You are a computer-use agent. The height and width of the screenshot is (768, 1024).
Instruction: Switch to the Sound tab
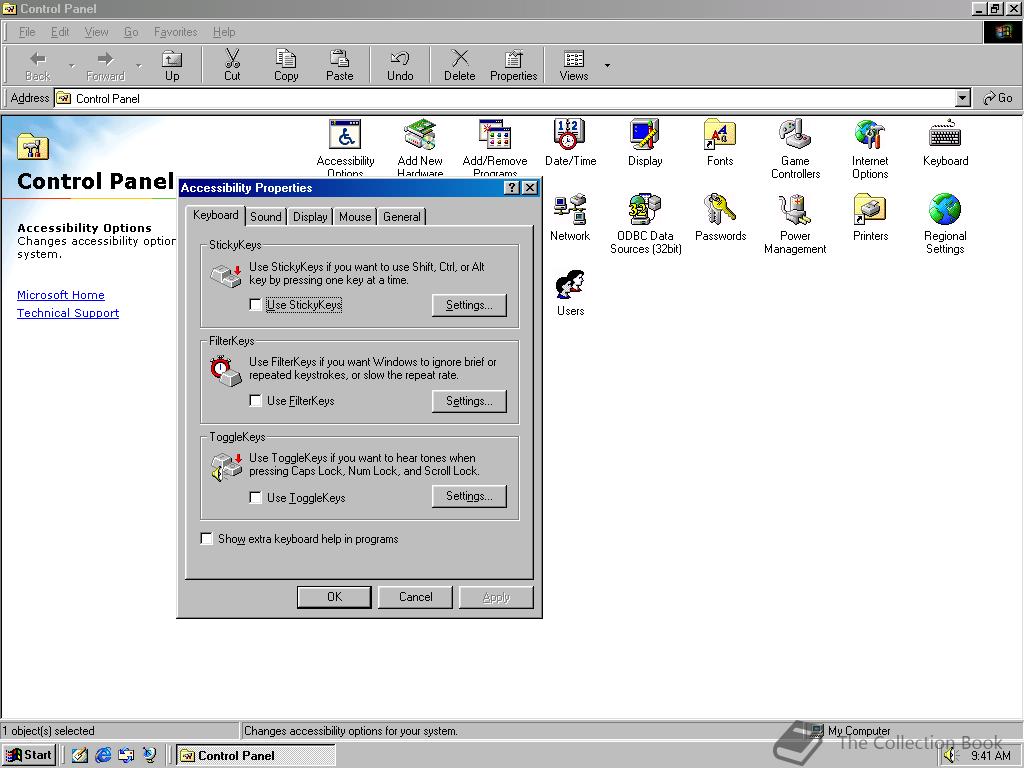(266, 217)
